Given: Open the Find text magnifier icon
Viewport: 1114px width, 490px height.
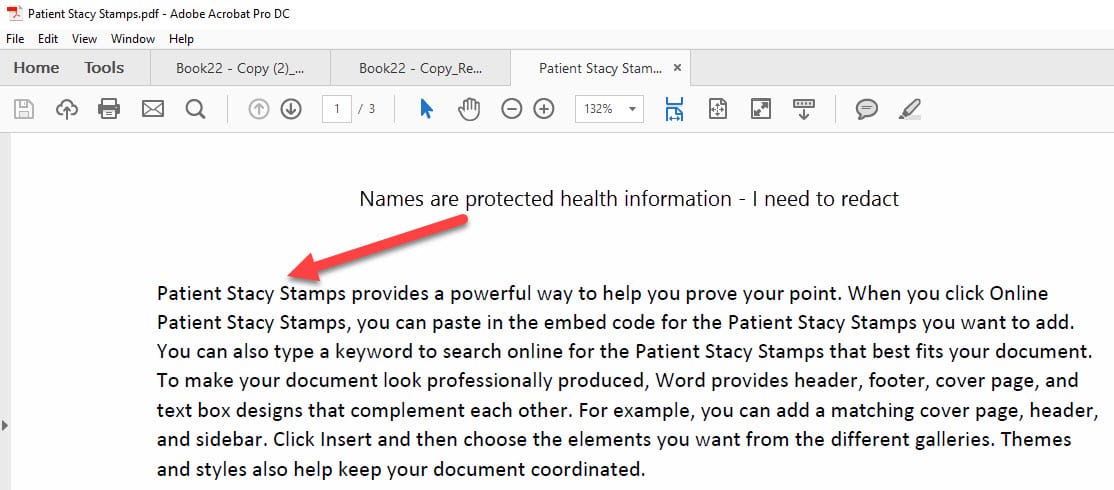Looking at the screenshot, I should (x=195, y=109).
